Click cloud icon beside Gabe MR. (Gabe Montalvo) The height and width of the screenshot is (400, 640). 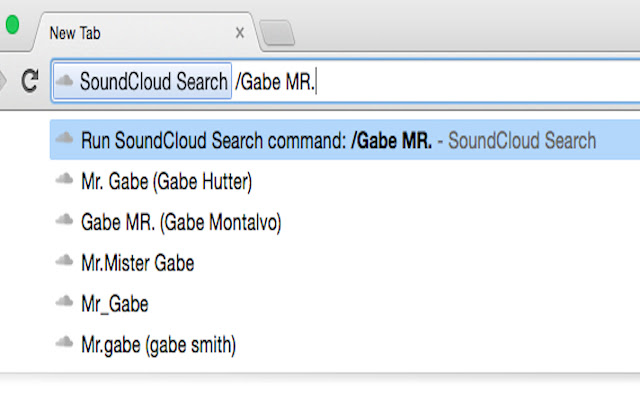click(65, 222)
